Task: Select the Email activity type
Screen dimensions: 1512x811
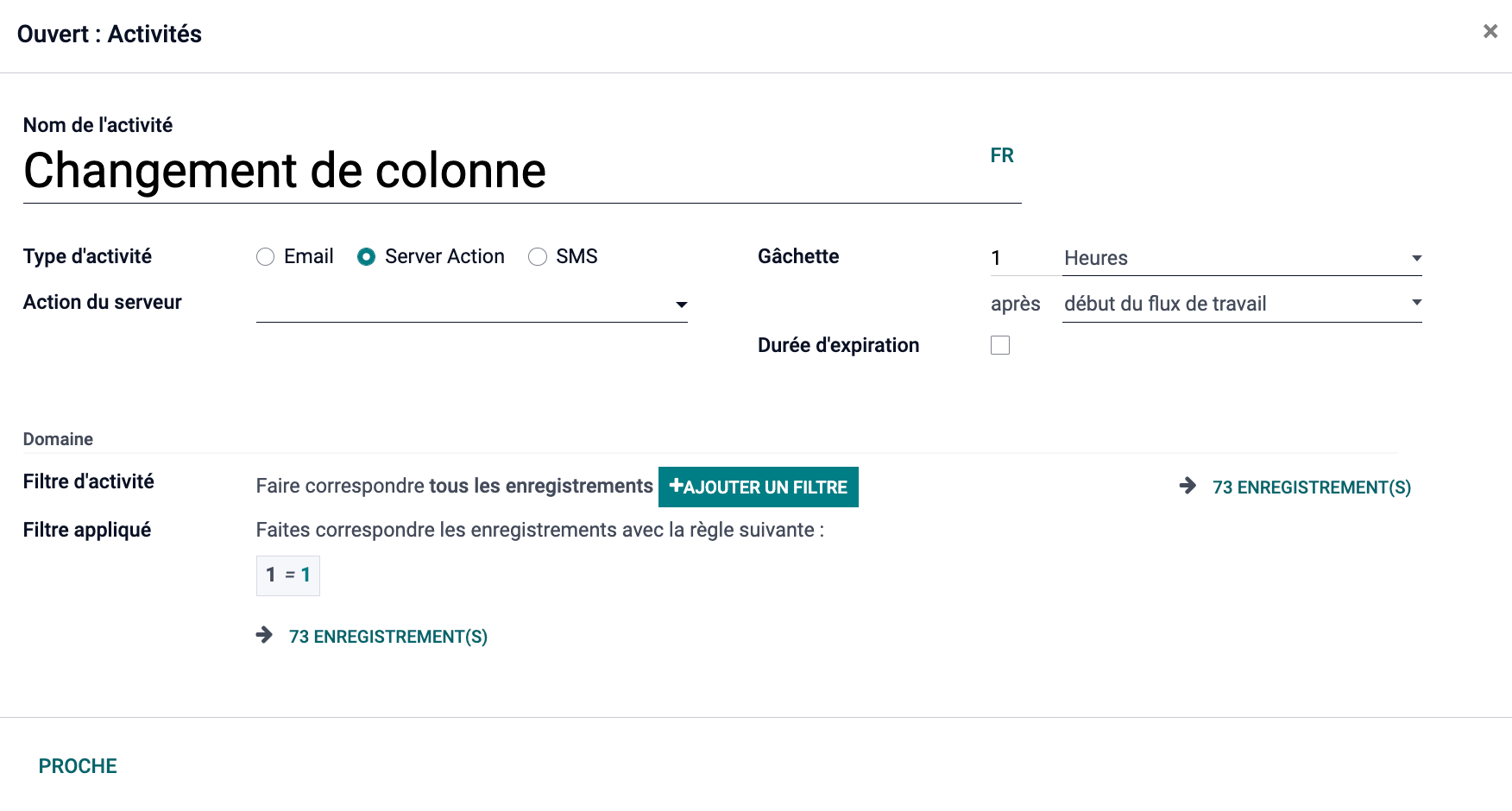Action: (x=265, y=256)
